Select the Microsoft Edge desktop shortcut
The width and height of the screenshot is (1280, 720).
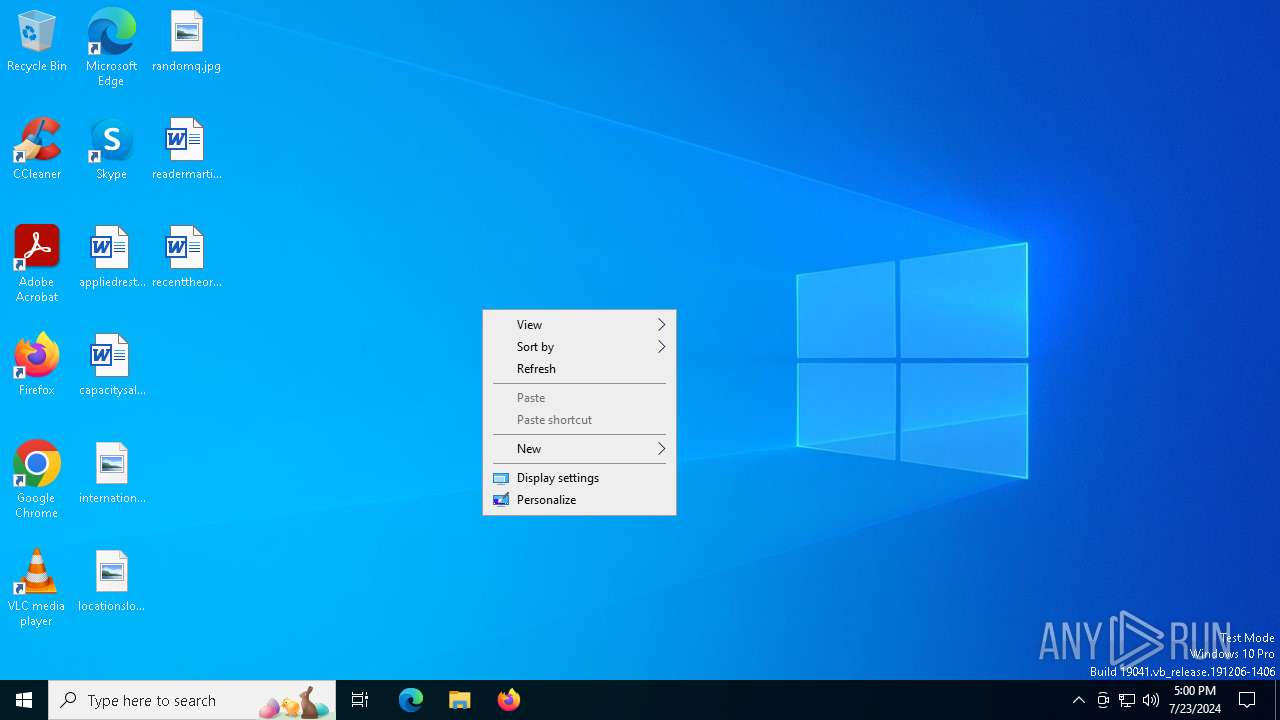click(111, 47)
